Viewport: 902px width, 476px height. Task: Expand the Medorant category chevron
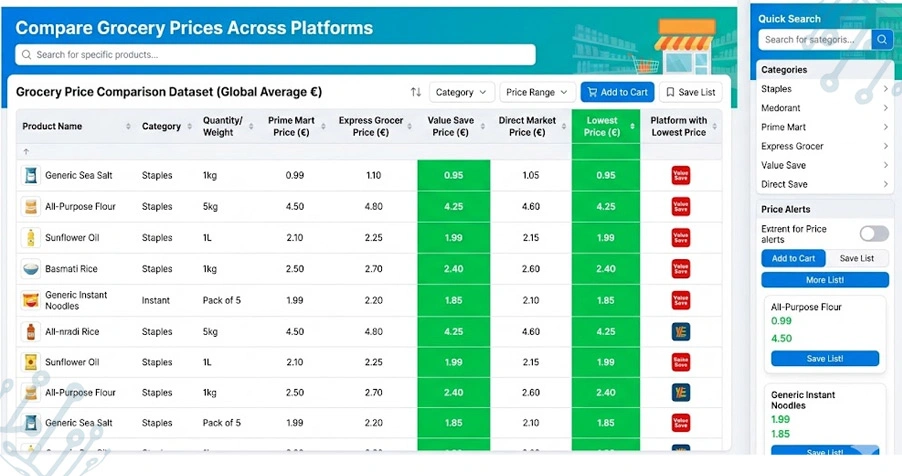[x=885, y=108]
